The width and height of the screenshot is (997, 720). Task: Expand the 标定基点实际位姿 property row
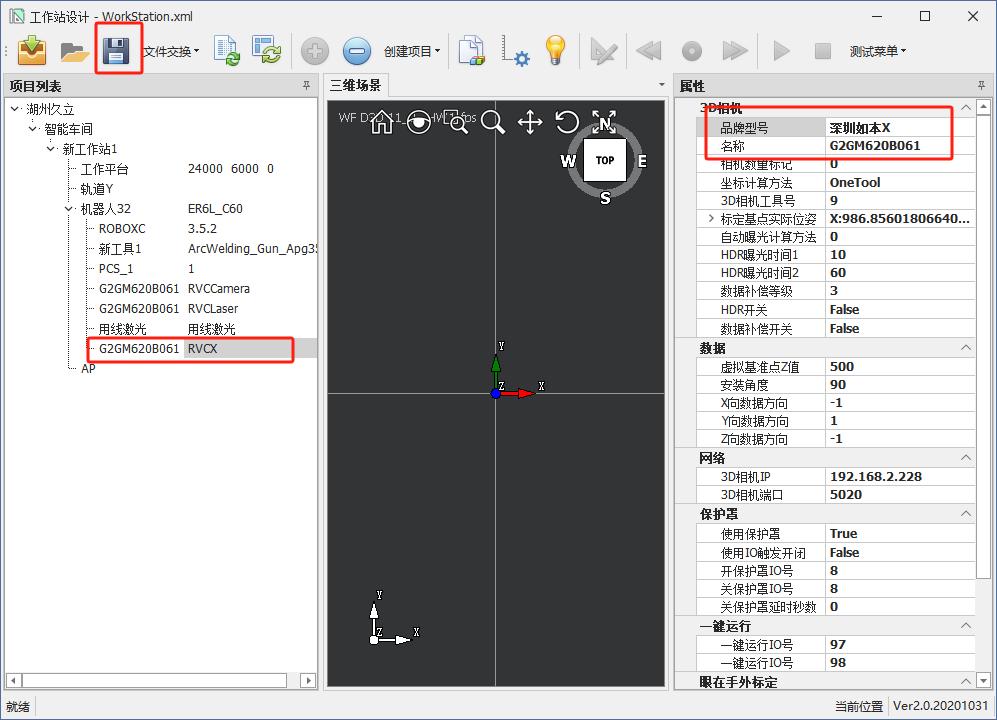[711, 219]
